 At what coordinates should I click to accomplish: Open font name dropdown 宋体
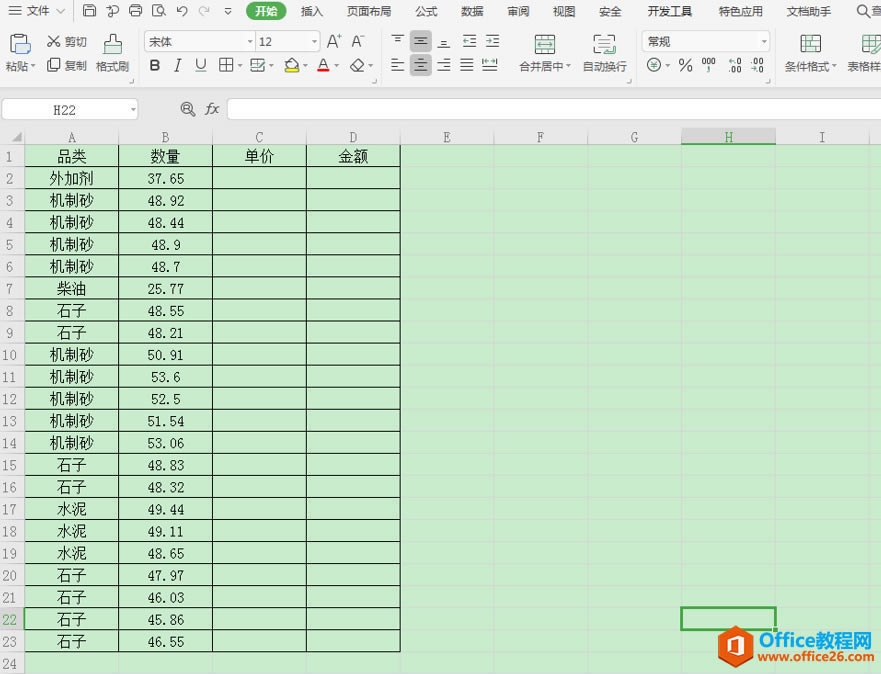[x=250, y=42]
